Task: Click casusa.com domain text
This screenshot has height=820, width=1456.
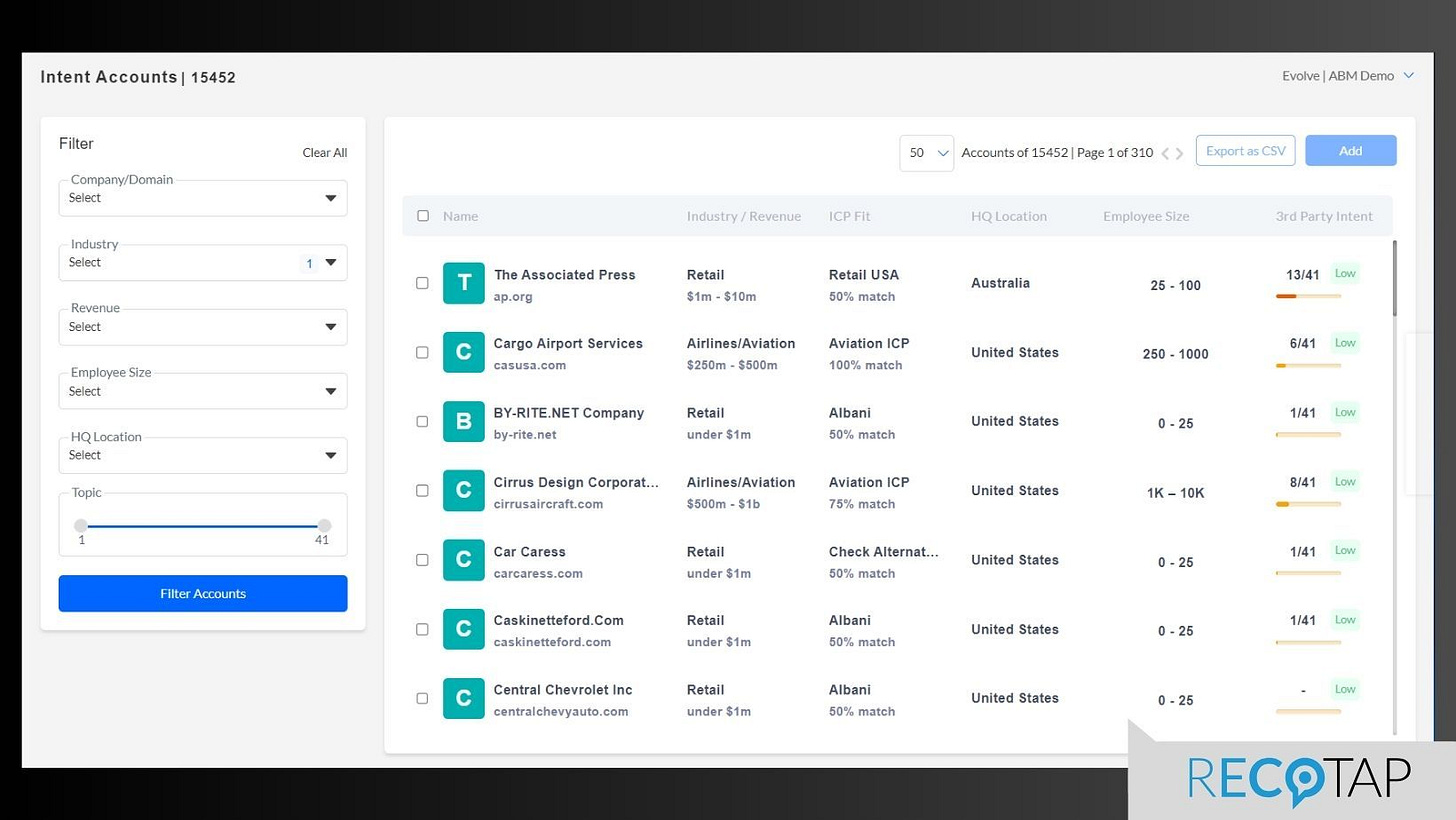Action: pyautogui.click(x=530, y=366)
